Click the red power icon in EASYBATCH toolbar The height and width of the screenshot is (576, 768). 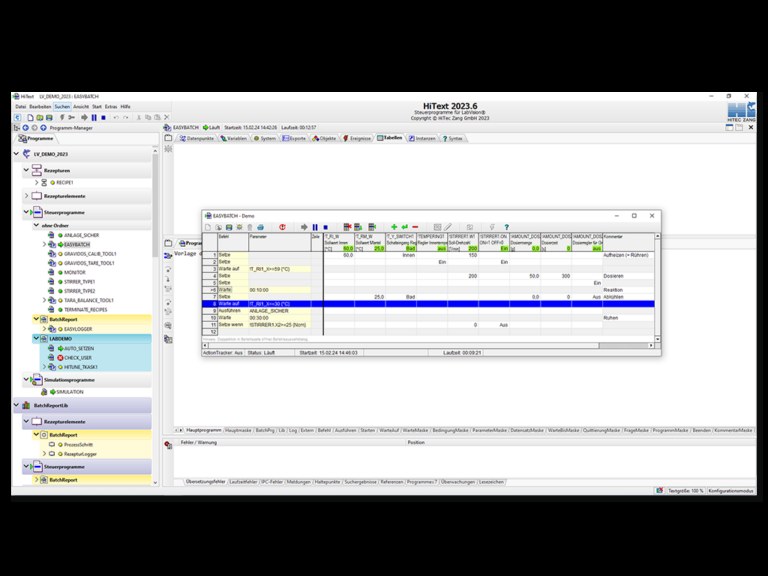282,227
